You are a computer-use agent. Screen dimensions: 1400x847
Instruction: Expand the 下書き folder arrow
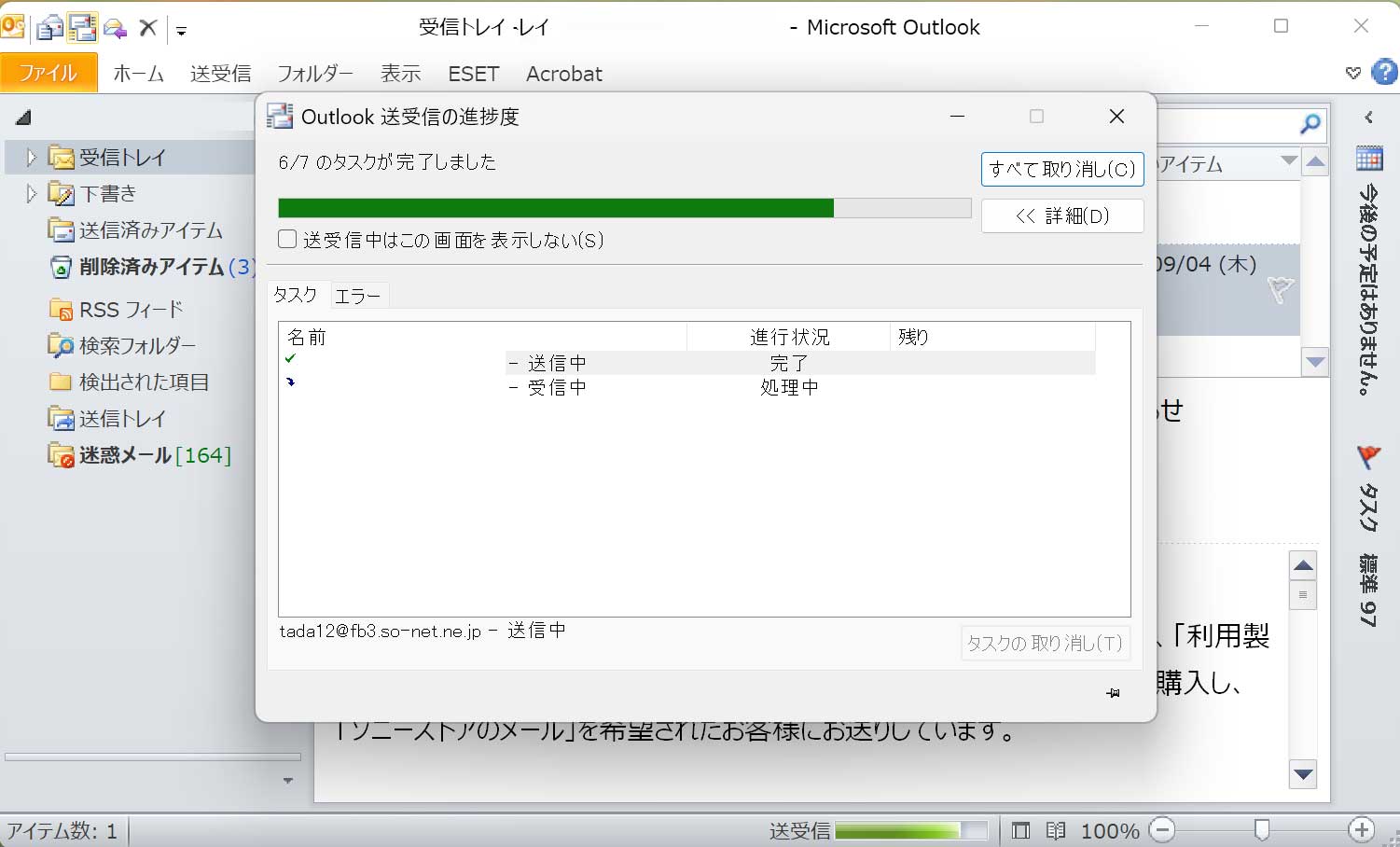[31, 193]
